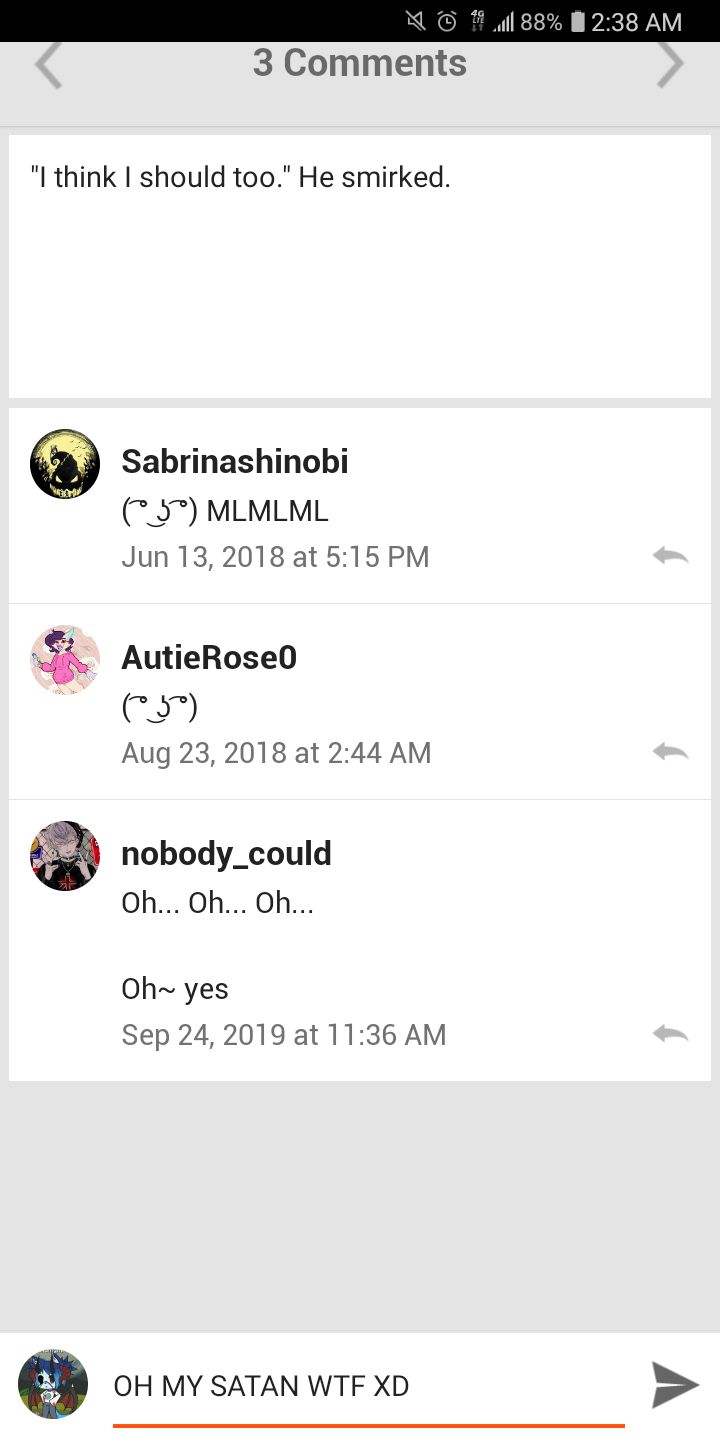Reply to nobody_could's comment
720x1440 pixels.
pos(670,1034)
